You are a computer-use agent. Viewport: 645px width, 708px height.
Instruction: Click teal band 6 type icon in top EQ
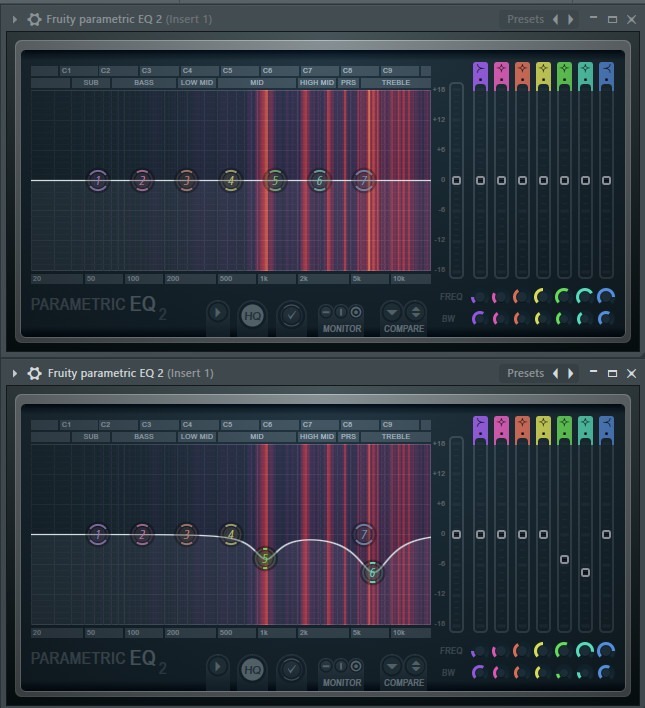tap(585, 69)
